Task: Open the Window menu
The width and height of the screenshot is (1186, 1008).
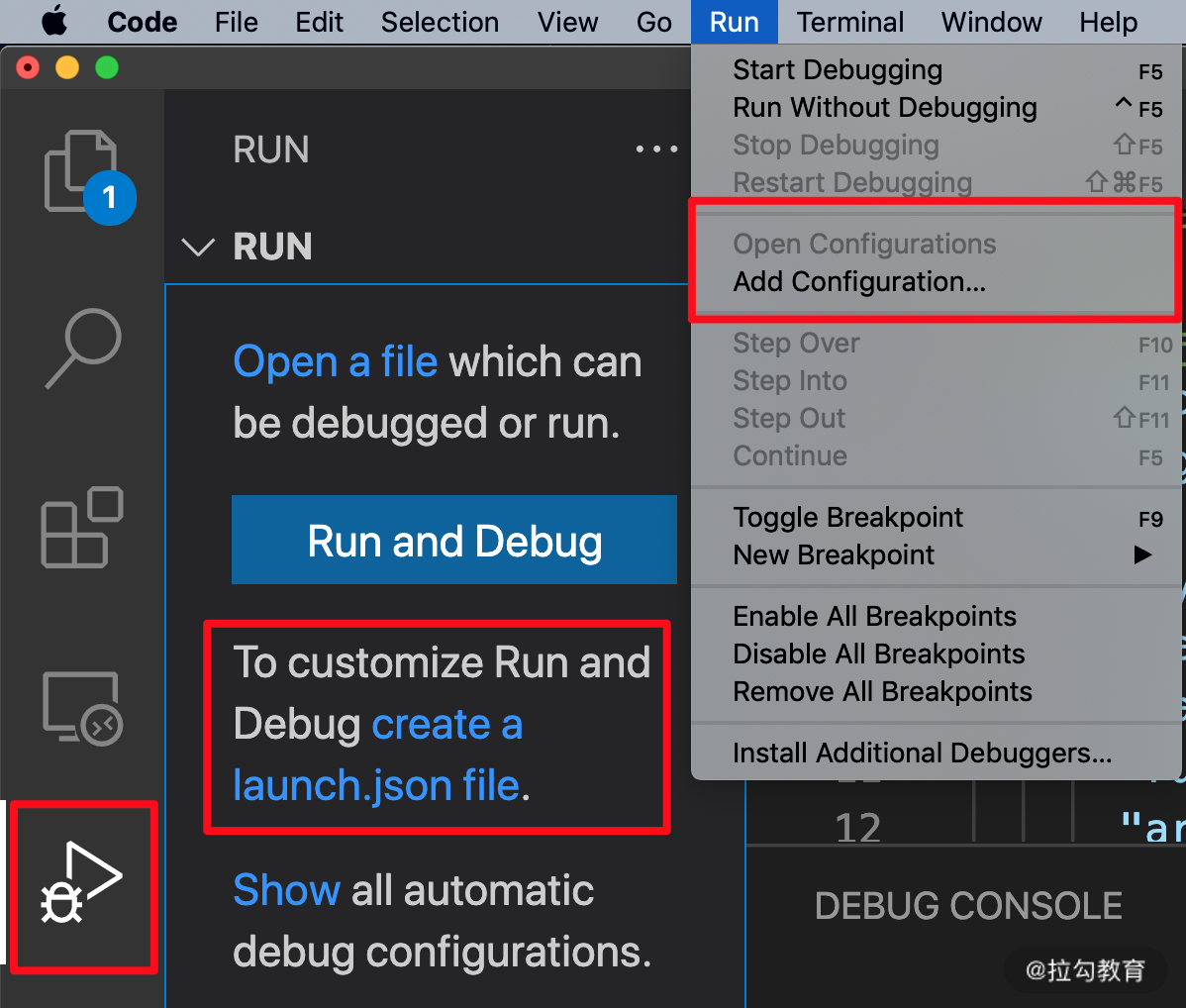Action: pyautogui.click(x=991, y=22)
